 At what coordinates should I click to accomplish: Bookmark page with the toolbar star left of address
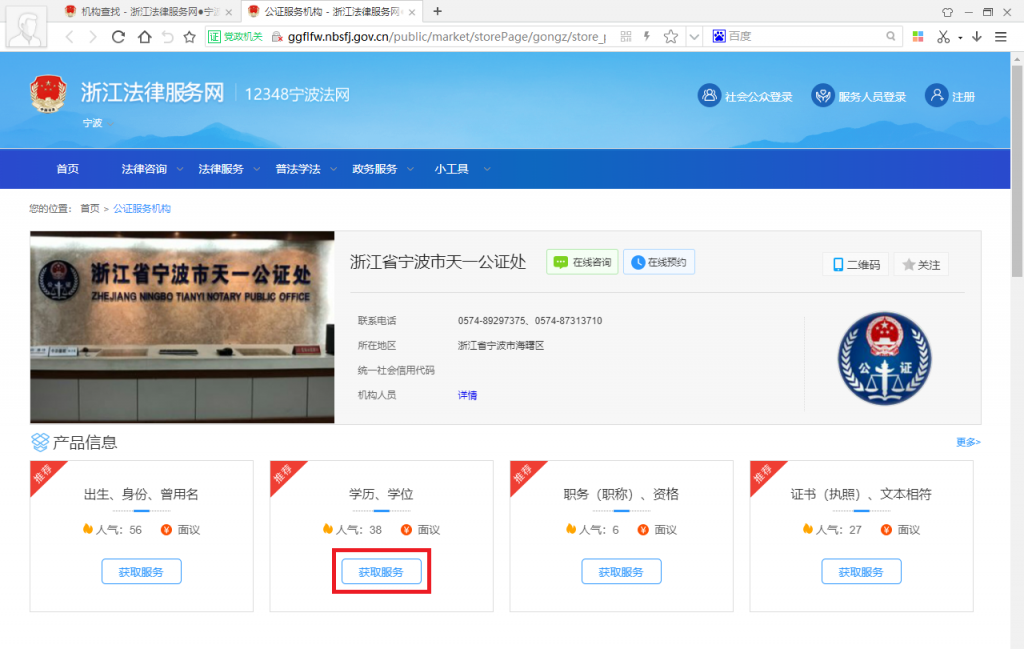point(189,37)
